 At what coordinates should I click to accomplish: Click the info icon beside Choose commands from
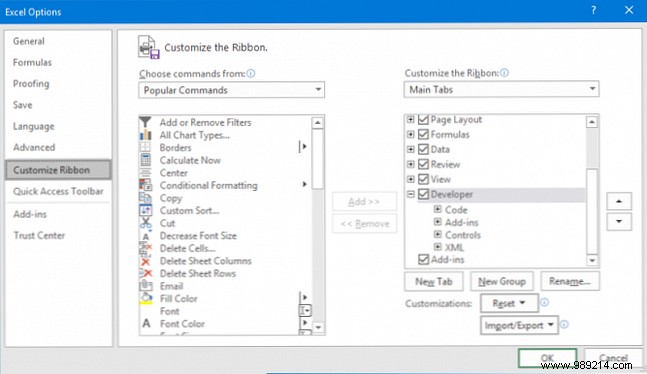(x=250, y=73)
